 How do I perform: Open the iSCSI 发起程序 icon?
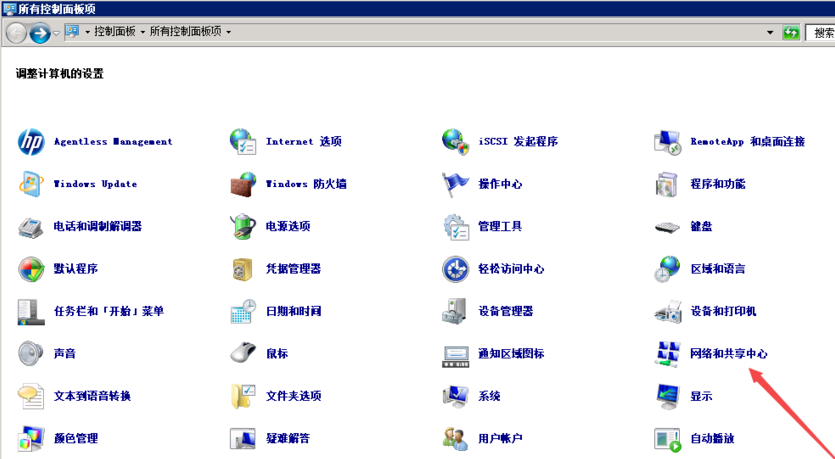[456, 142]
